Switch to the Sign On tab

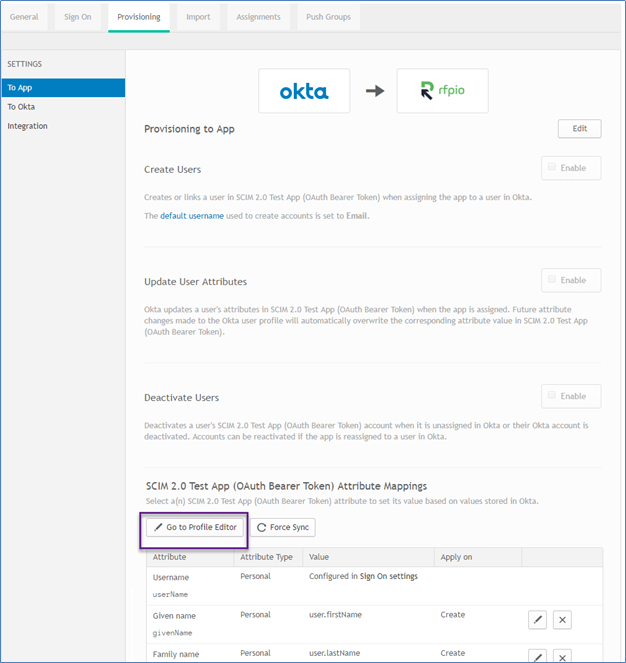[77, 17]
